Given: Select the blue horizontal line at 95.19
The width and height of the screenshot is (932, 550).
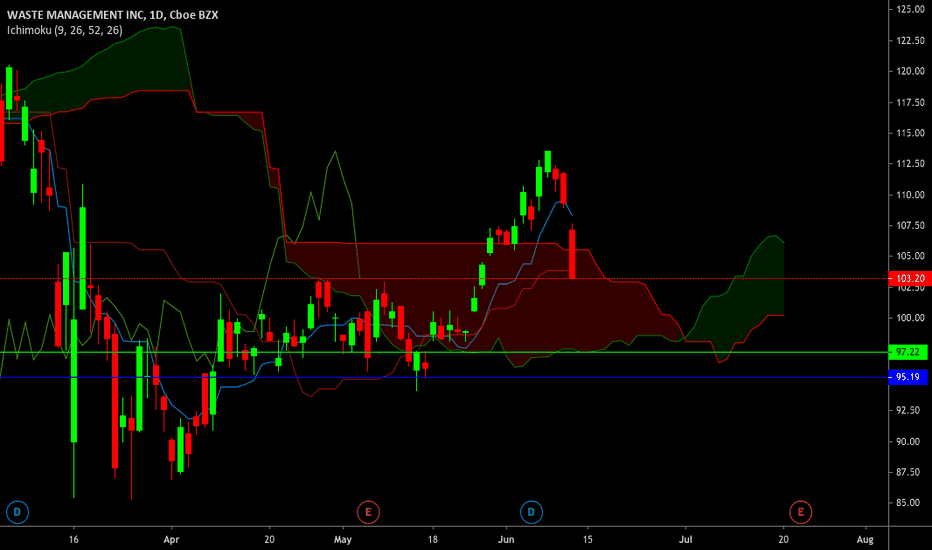Looking at the screenshot, I should [444, 377].
